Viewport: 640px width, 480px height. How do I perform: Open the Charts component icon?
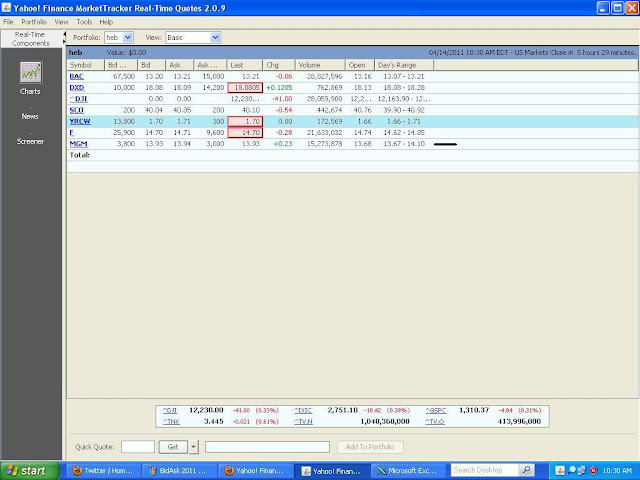pyautogui.click(x=31, y=73)
